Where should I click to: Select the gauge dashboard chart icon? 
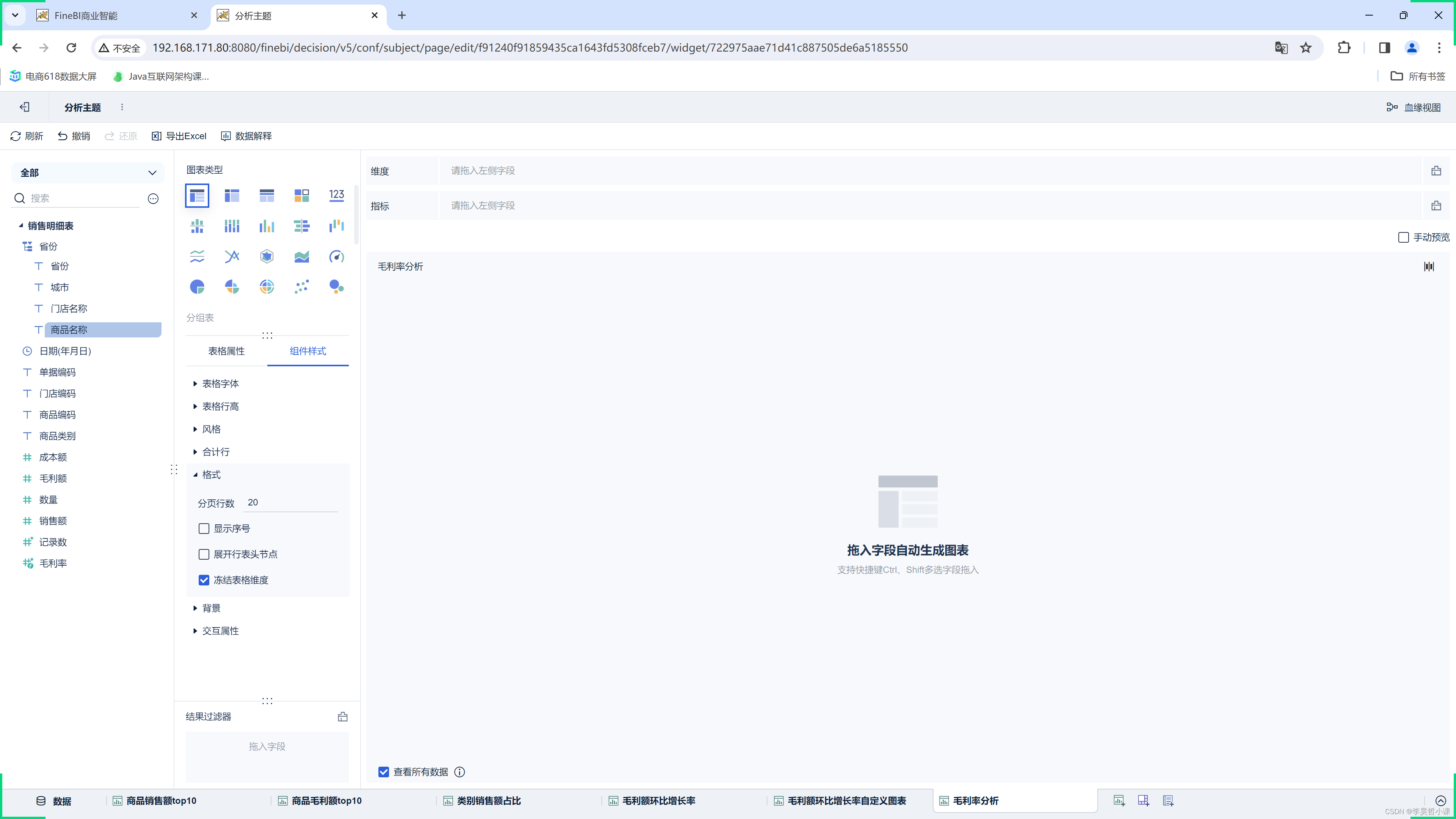point(336,257)
